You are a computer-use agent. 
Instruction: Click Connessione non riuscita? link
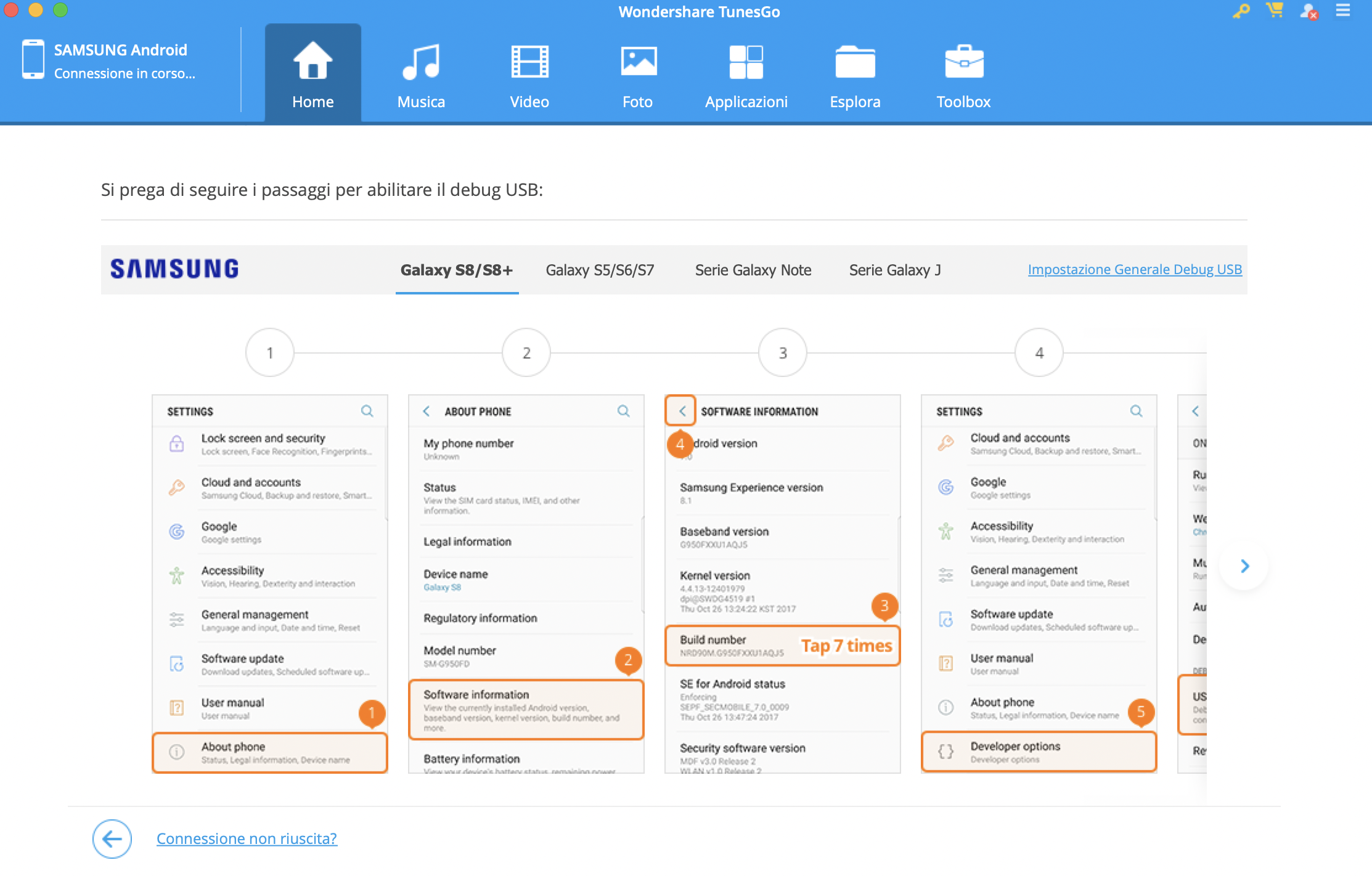pyautogui.click(x=247, y=838)
